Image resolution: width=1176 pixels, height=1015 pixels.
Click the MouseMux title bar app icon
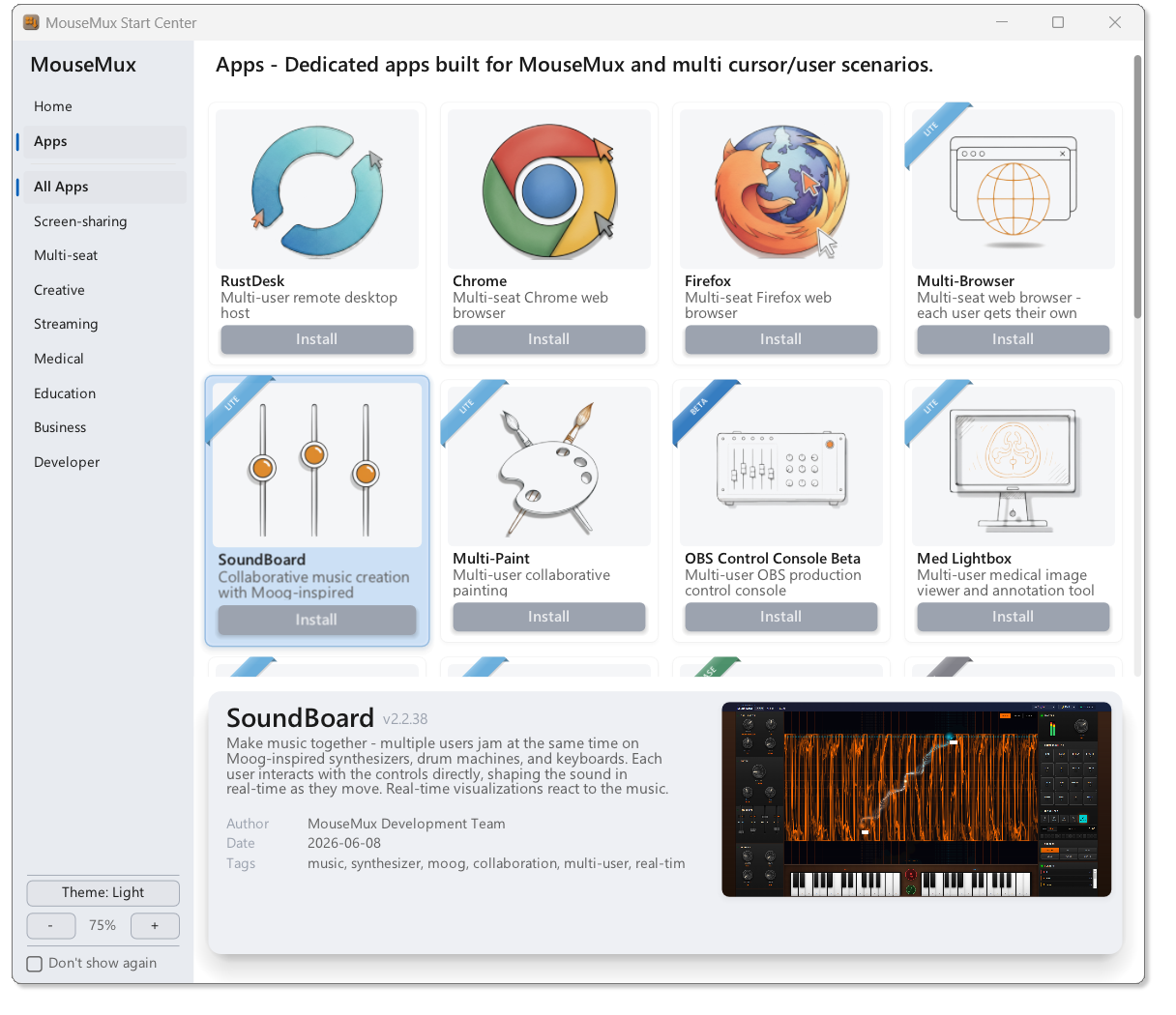(31, 22)
